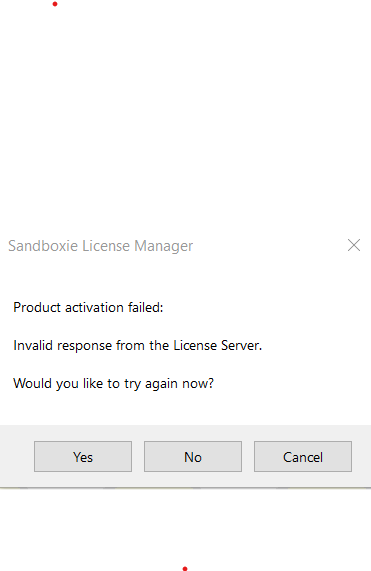Retry license activation with Yes

83,456
